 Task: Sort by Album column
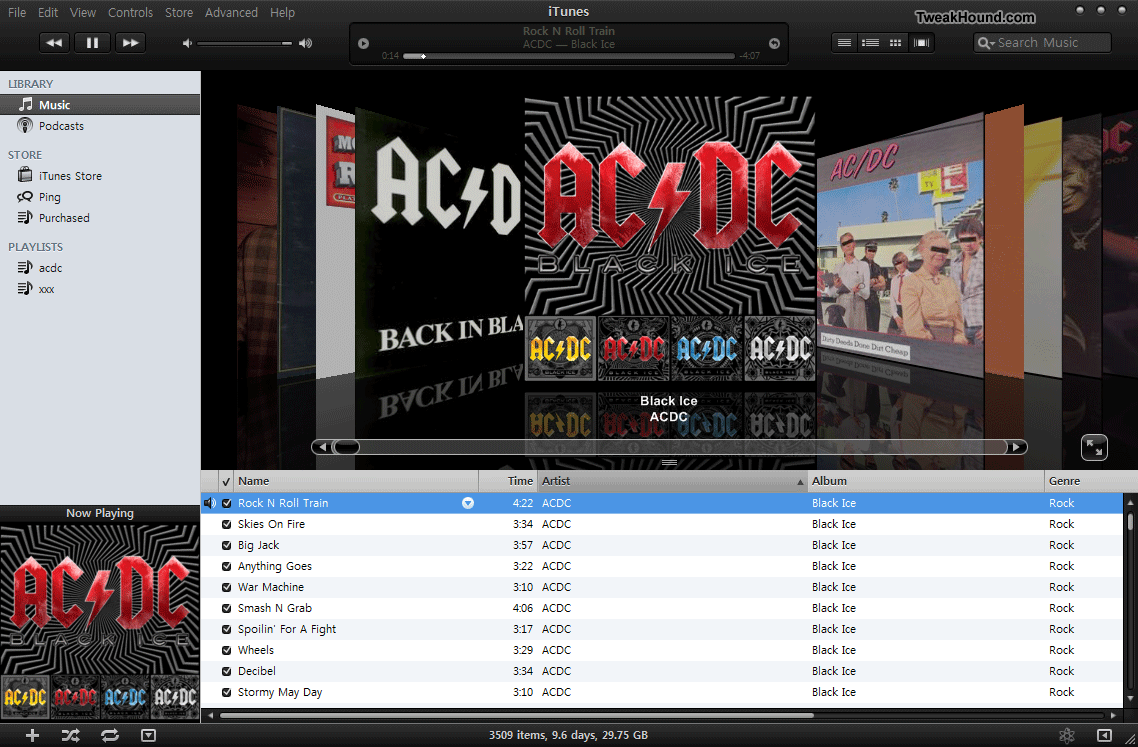pyautogui.click(x=925, y=481)
